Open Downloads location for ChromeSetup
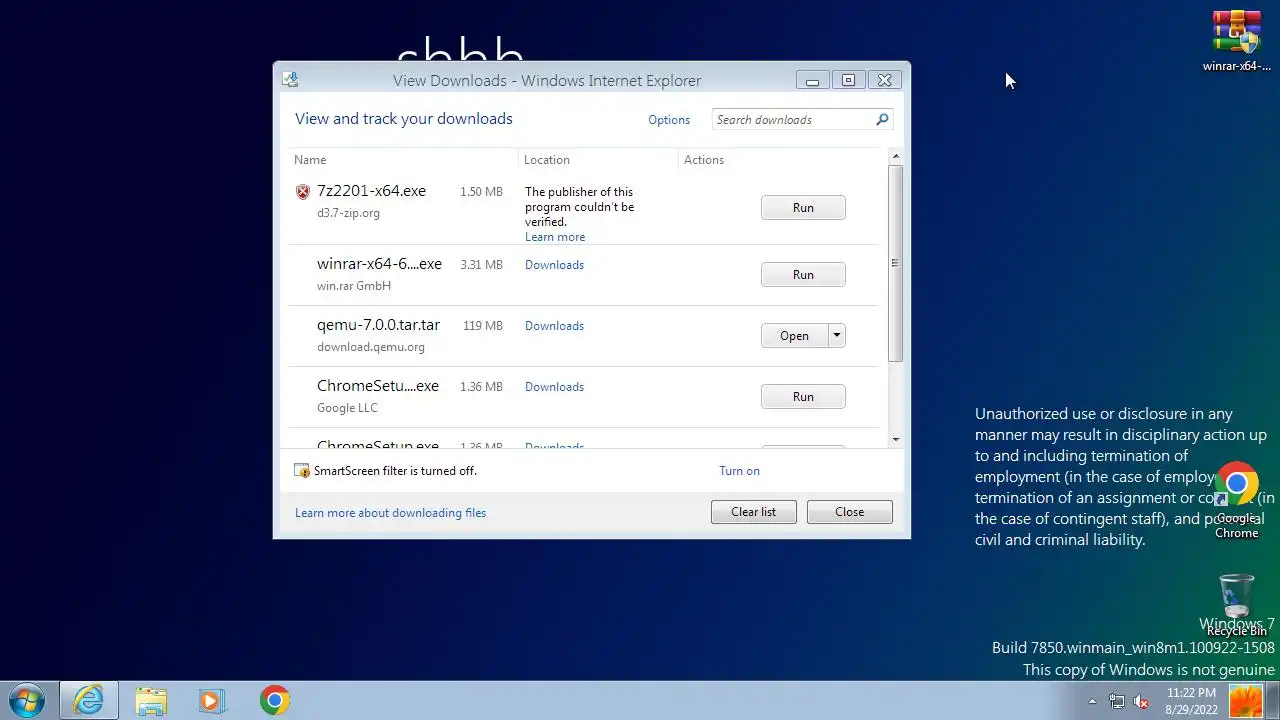1280x720 pixels. (554, 387)
